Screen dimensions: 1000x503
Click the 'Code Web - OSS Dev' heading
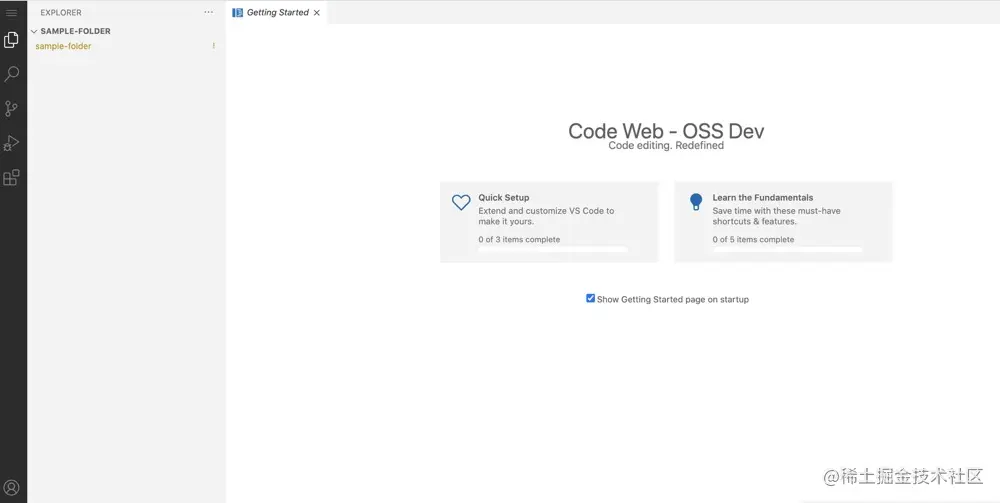666,131
